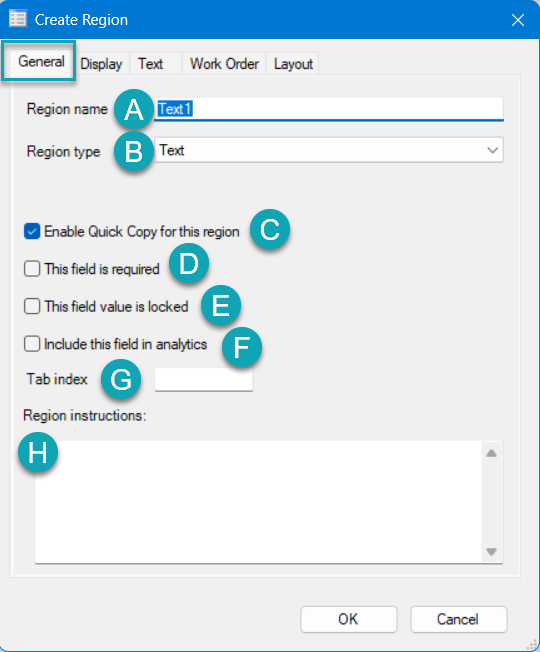Disable Quick Copy for this region

click(x=32, y=232)
